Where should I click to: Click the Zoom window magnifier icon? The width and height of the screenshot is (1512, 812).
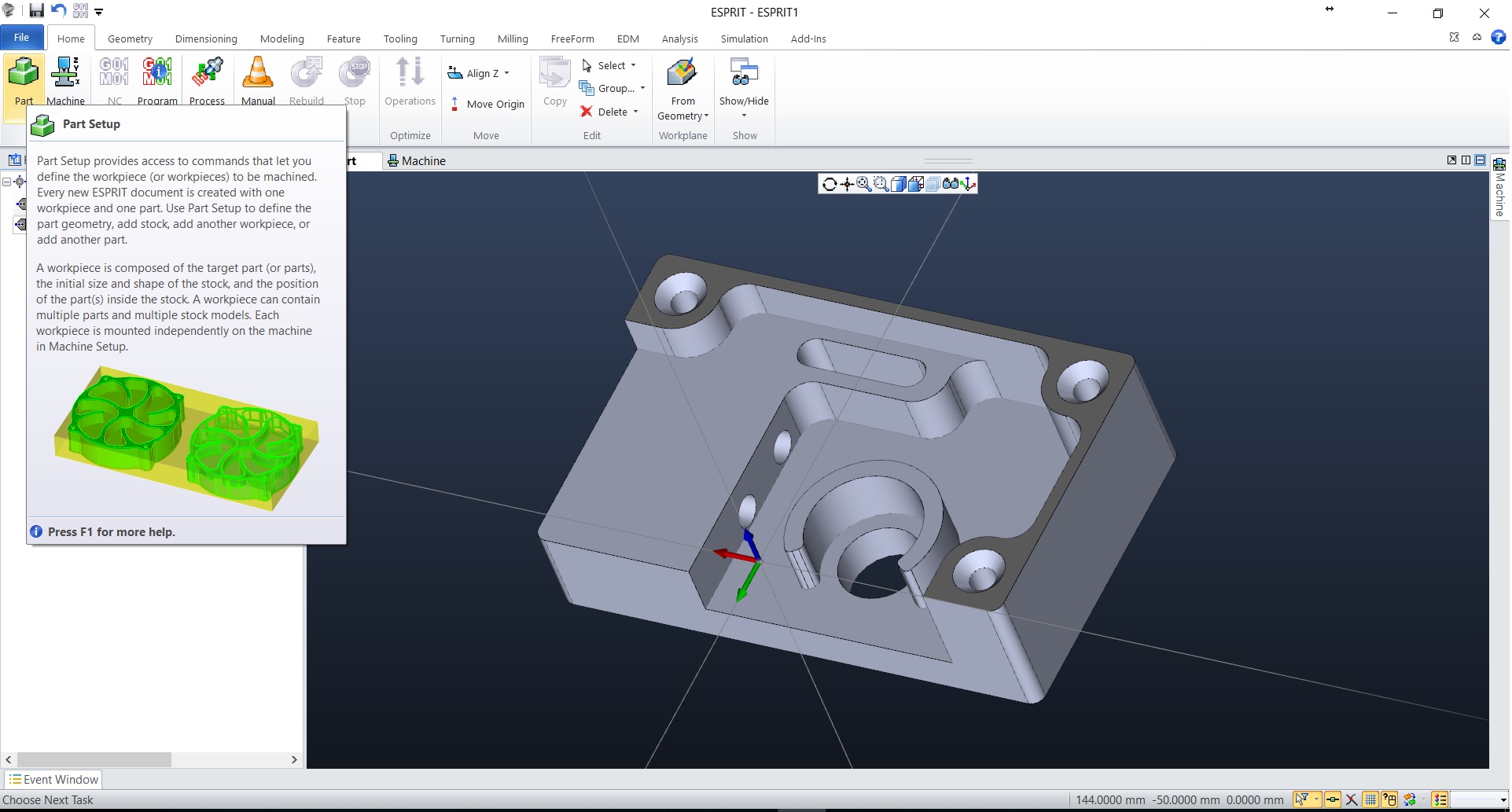pos(881,184)
